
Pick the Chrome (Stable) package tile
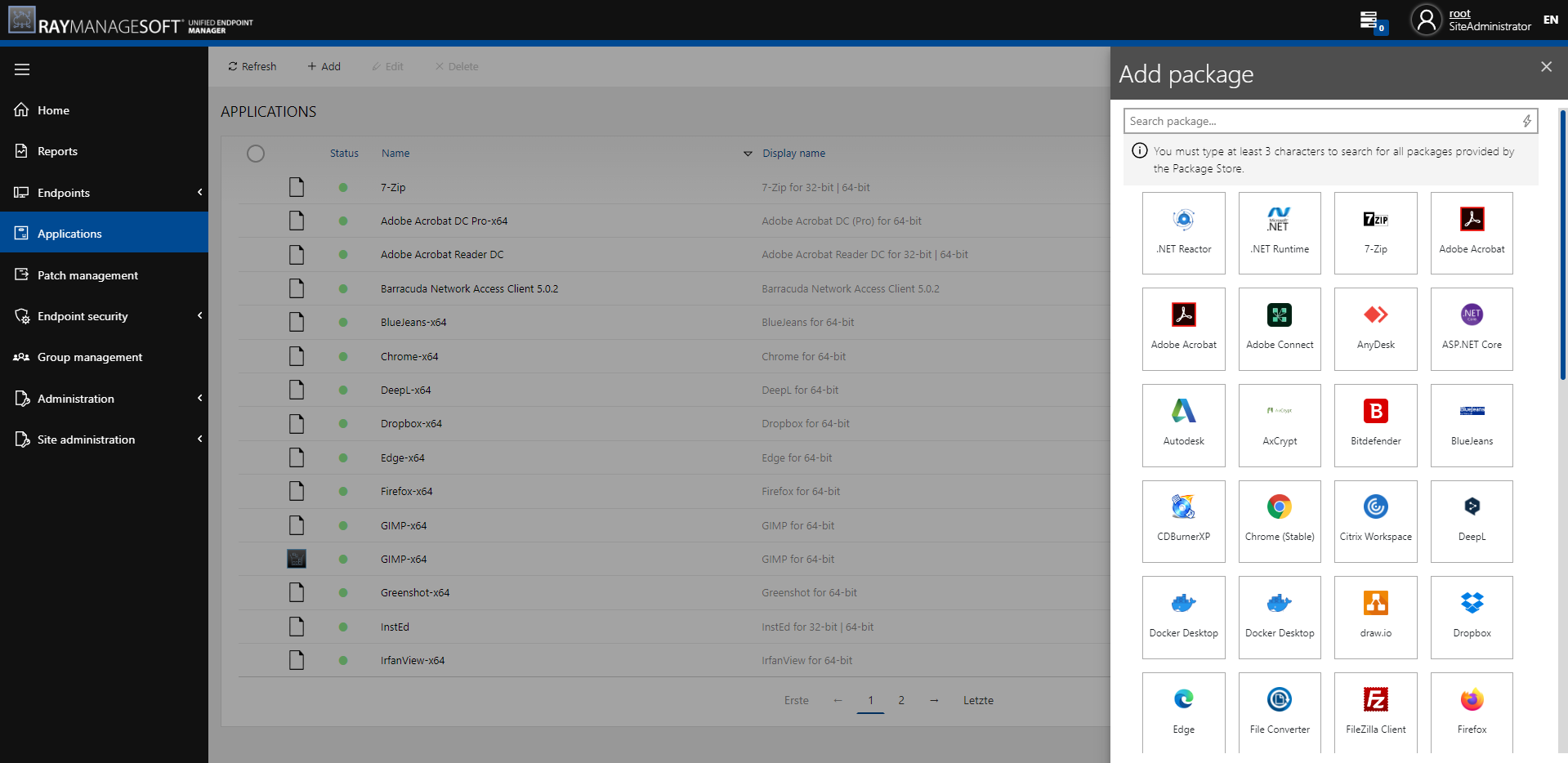1280,521
